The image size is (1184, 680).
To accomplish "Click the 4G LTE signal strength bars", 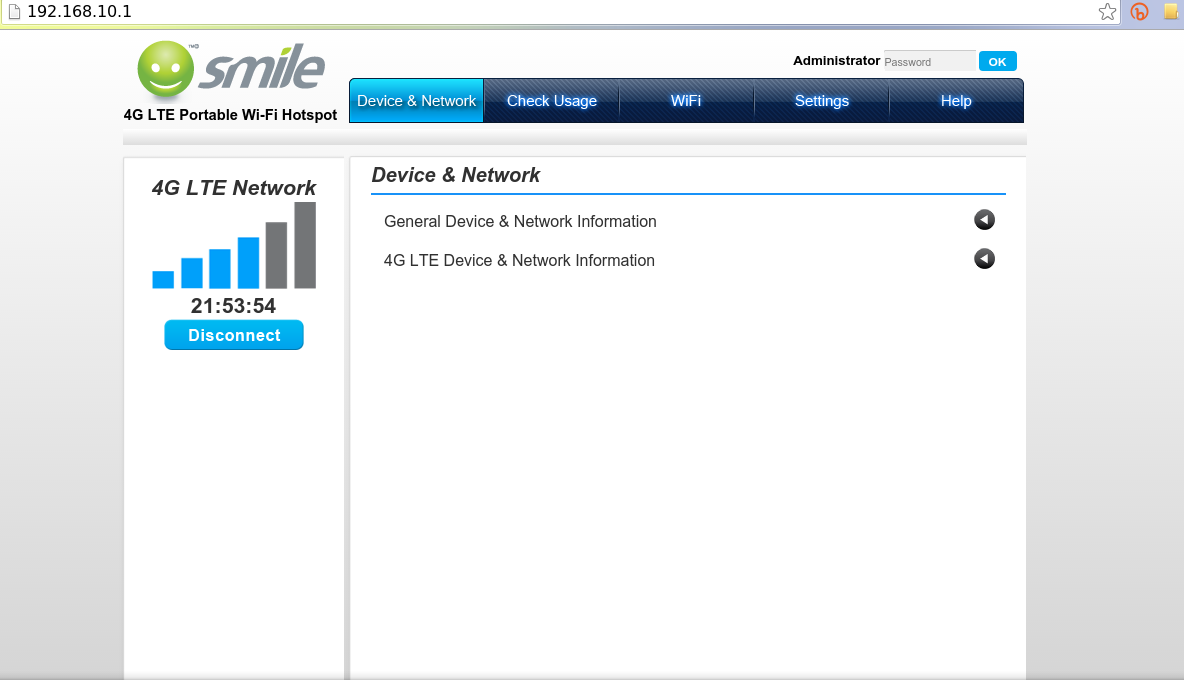I will coord(234,245).
